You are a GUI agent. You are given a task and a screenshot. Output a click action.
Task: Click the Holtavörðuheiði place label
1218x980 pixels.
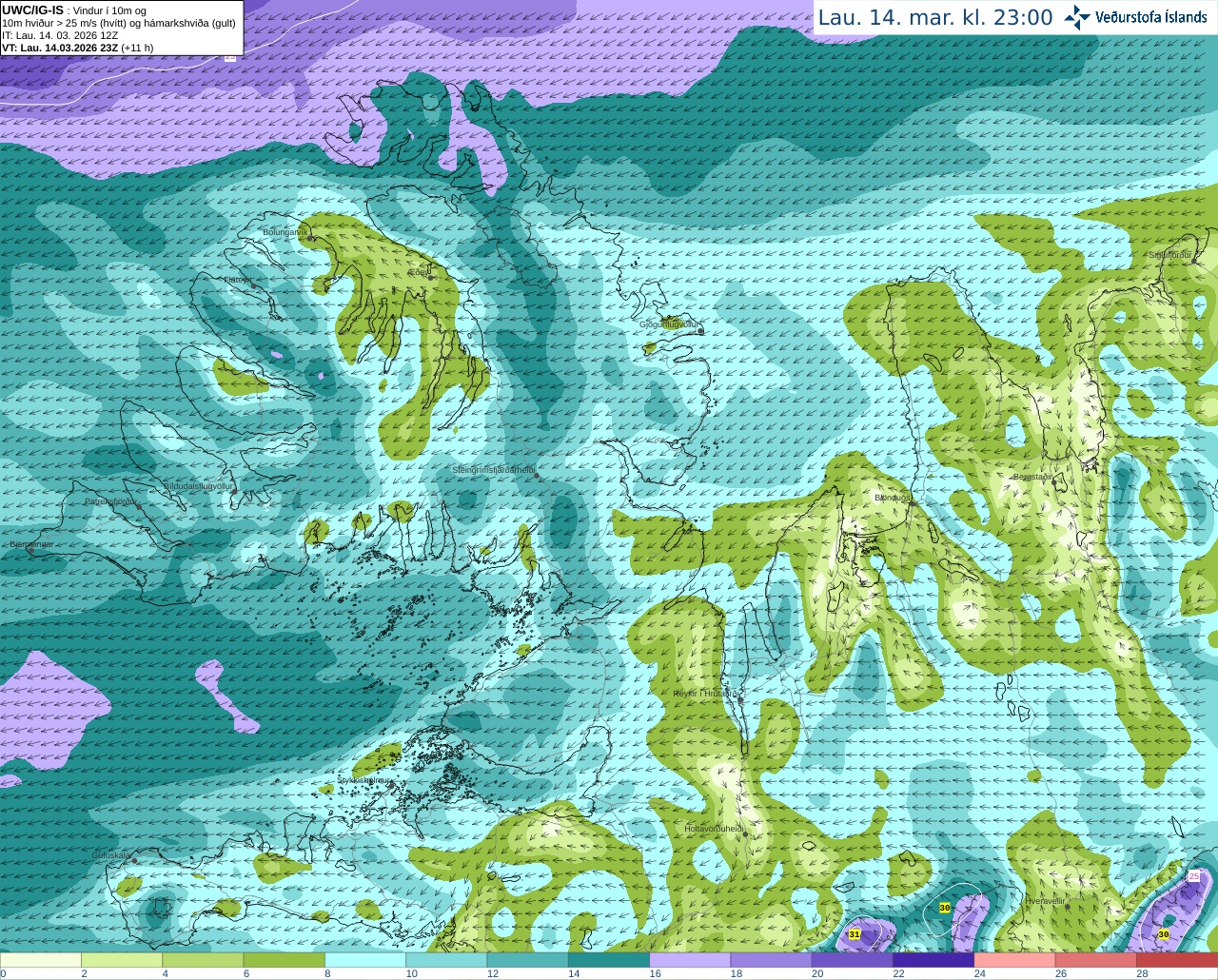714,829
